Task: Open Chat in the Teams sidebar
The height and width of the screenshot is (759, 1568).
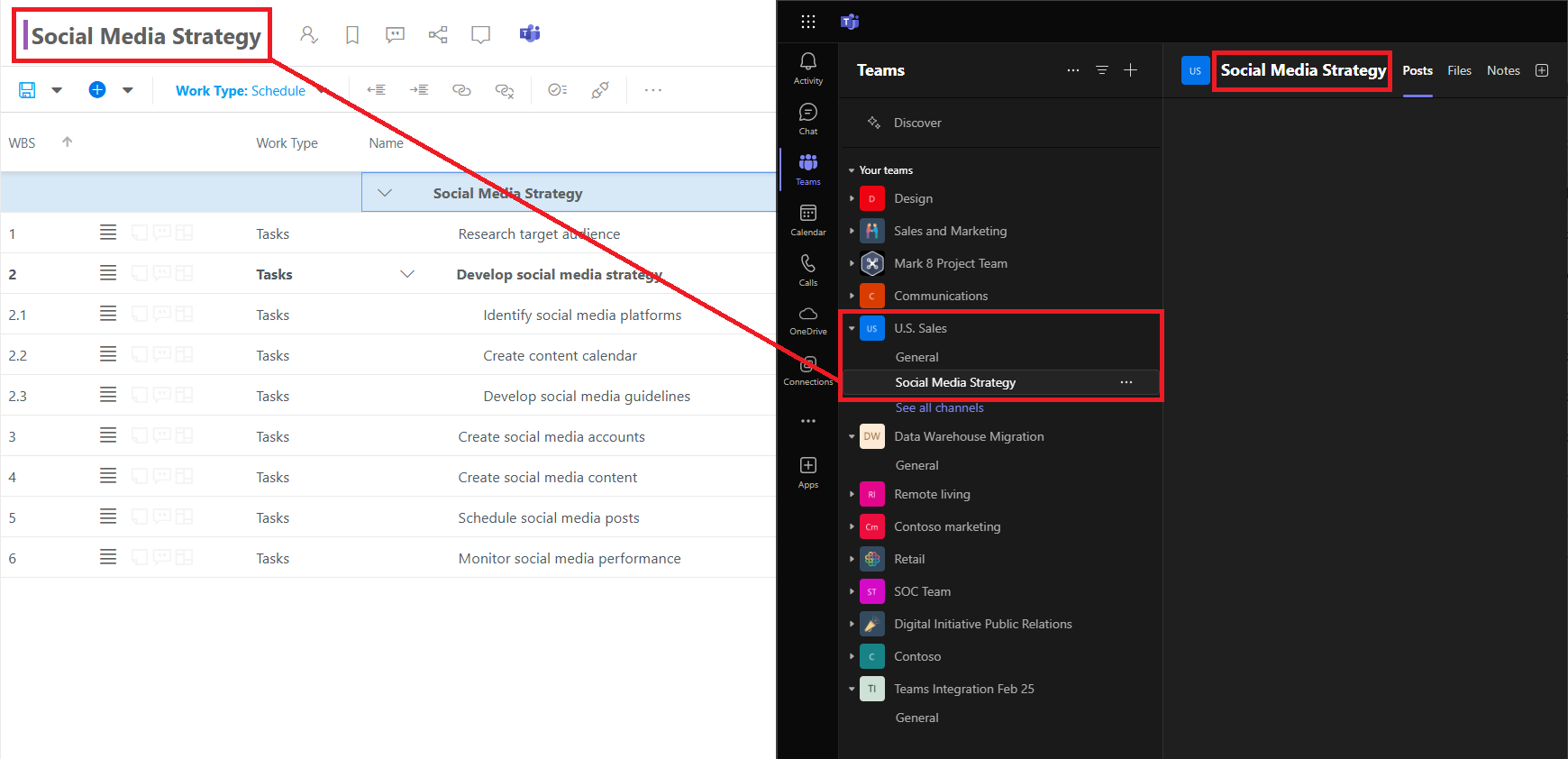Action: 808,119
